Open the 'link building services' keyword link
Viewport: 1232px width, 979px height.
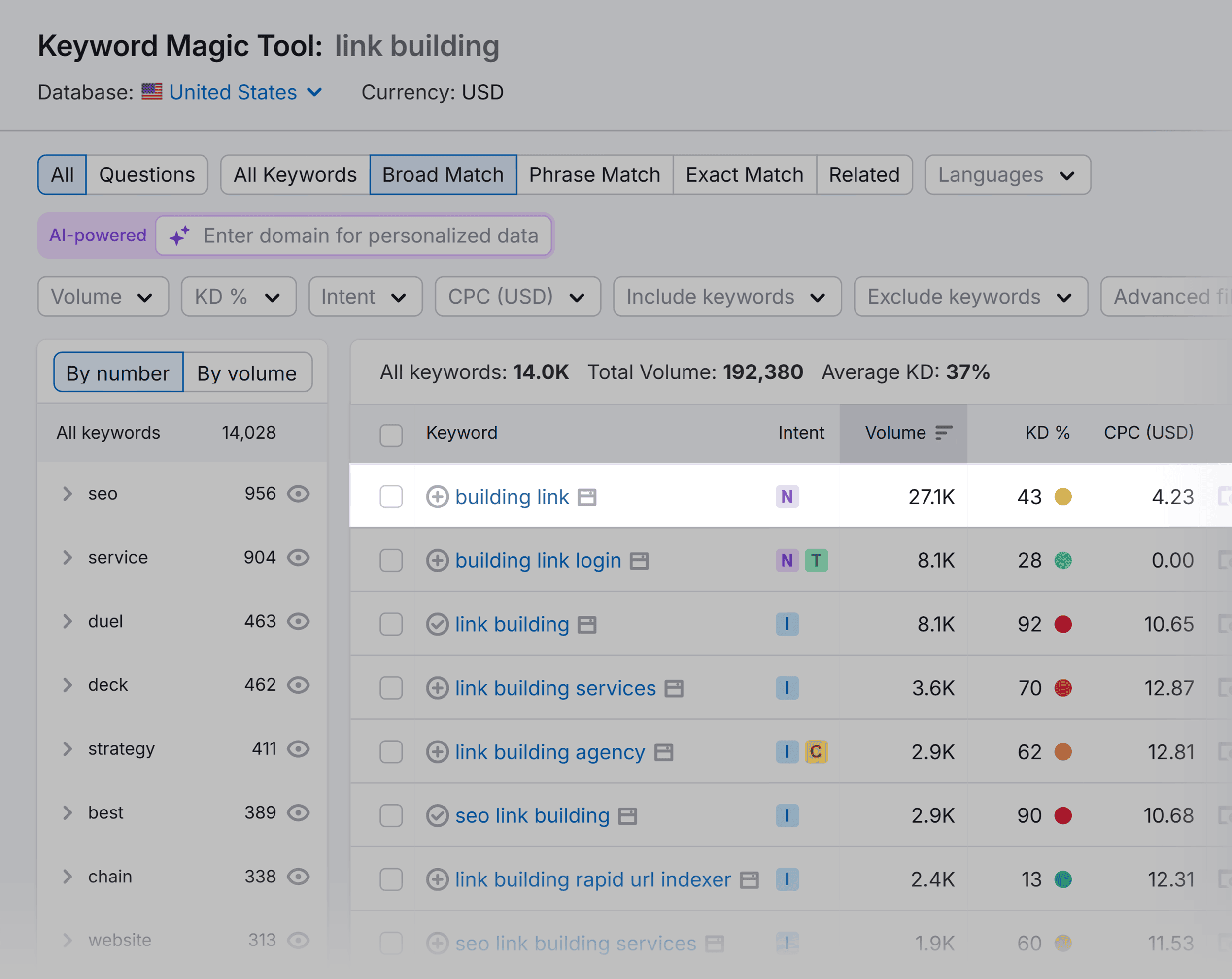555,688
